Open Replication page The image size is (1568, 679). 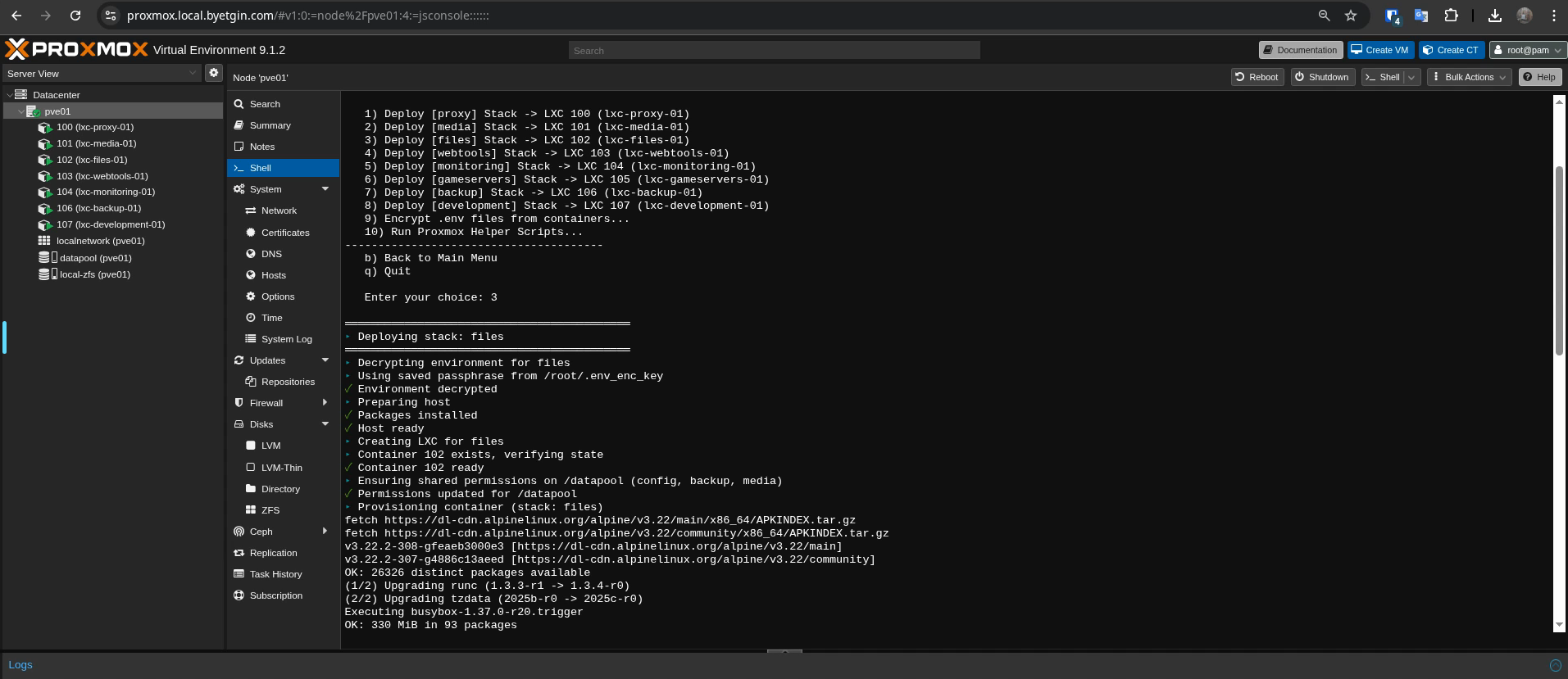(273, 553)
